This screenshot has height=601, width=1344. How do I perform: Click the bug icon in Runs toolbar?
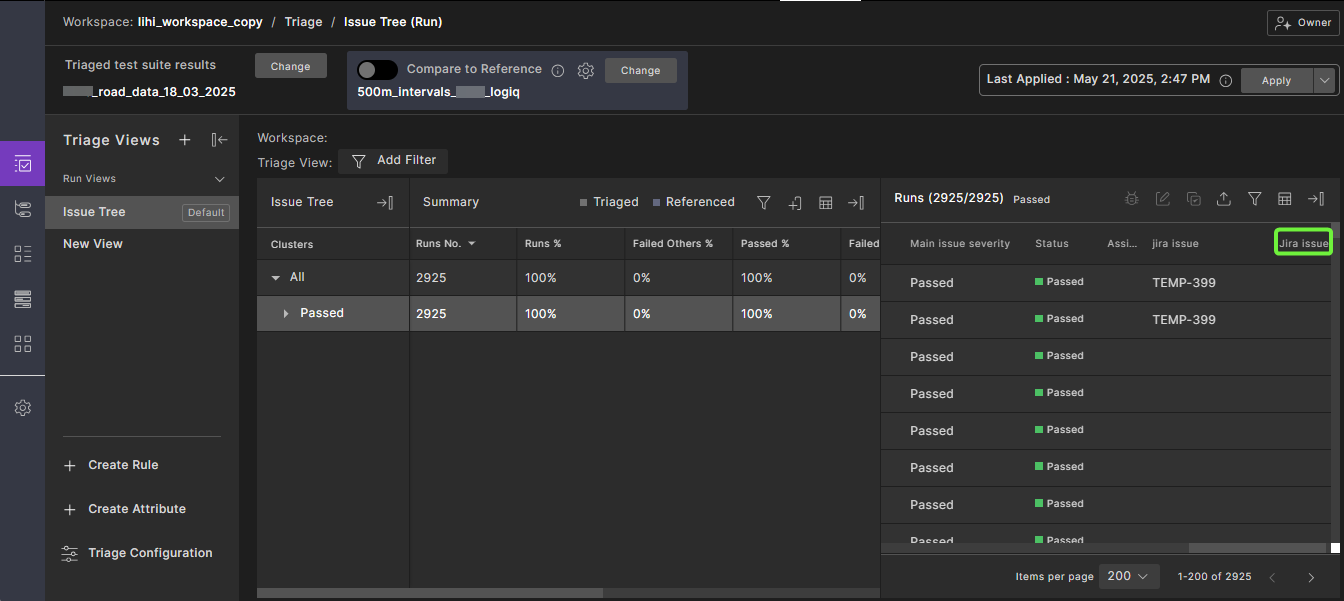click(x=1131, y=199)
